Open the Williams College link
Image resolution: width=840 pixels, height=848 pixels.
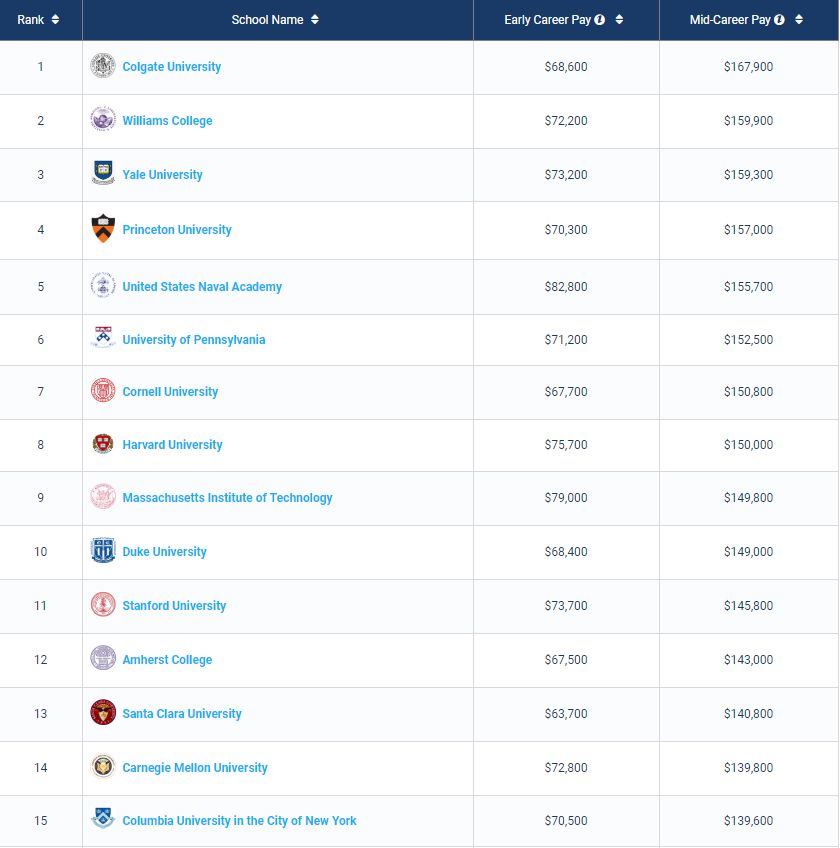point(167,121)
